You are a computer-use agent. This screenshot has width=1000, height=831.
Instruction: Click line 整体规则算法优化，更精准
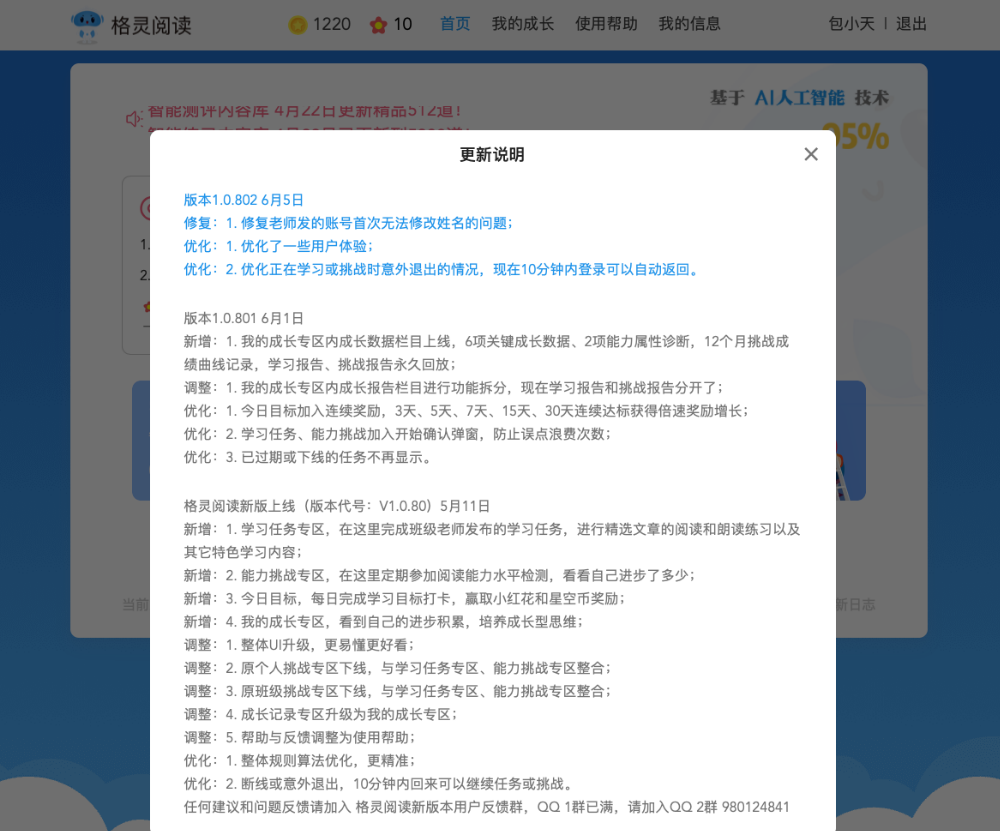point(300,761)
